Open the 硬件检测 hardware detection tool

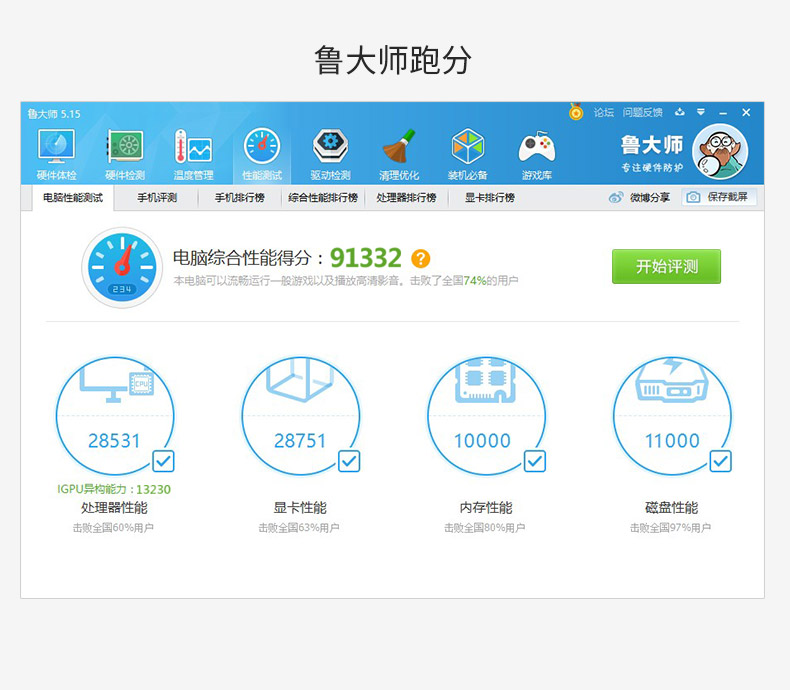(125, 155)
